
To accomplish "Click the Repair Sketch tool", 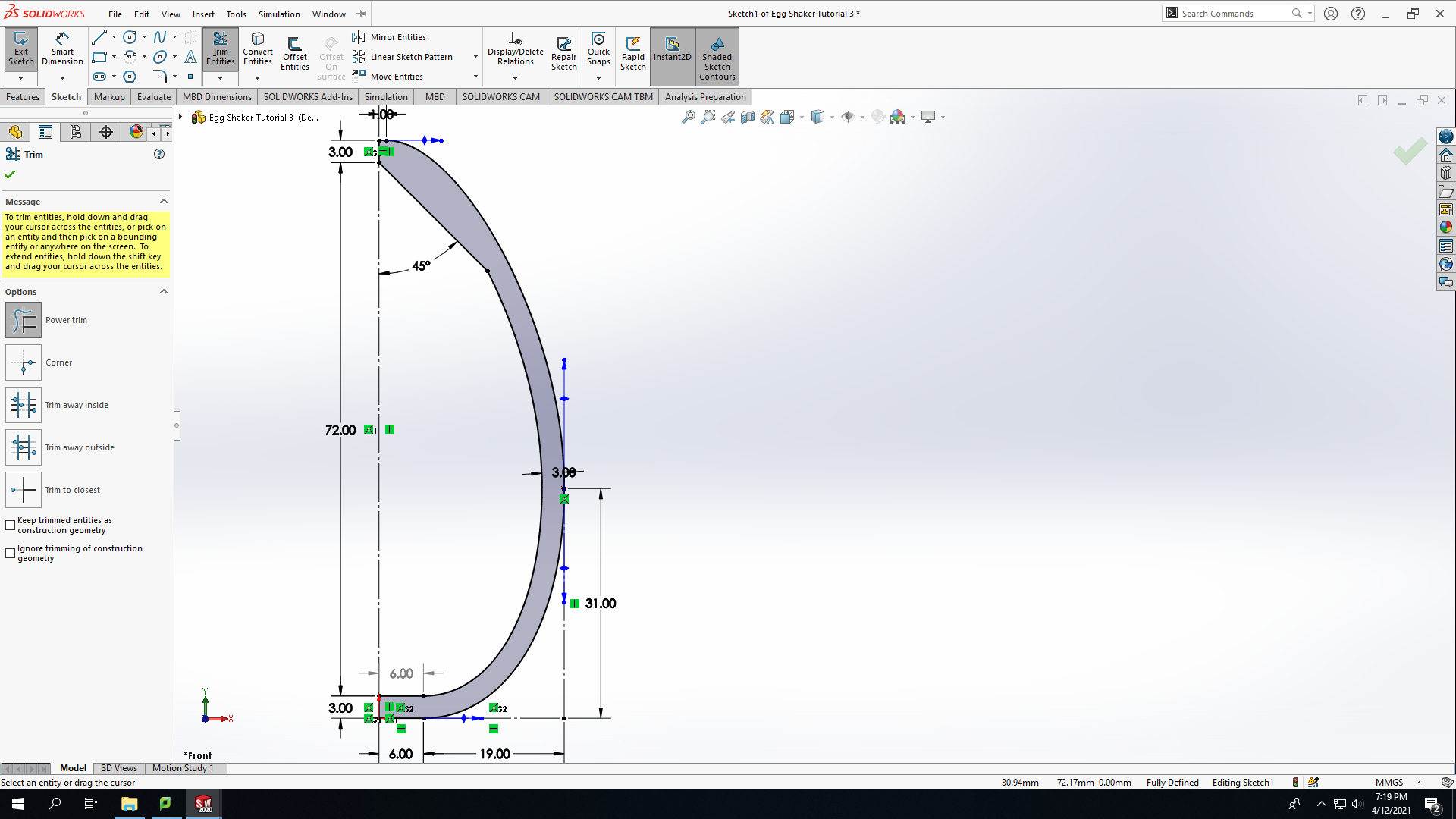I will coord(563,53).
